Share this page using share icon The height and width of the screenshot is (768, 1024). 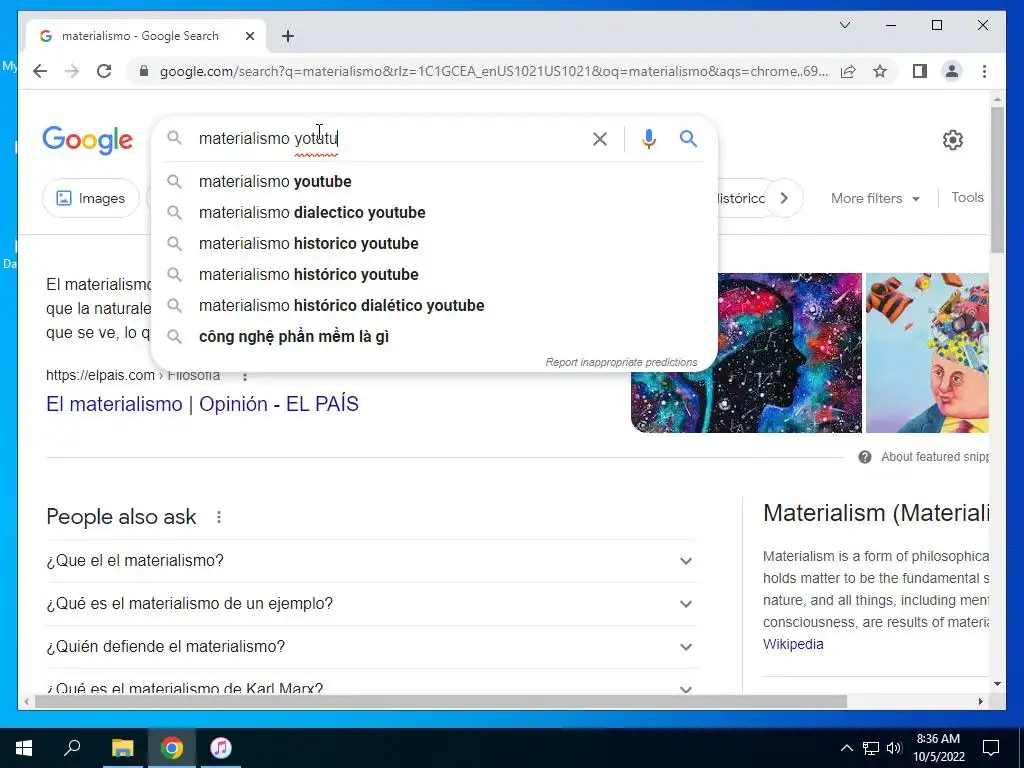848,71
